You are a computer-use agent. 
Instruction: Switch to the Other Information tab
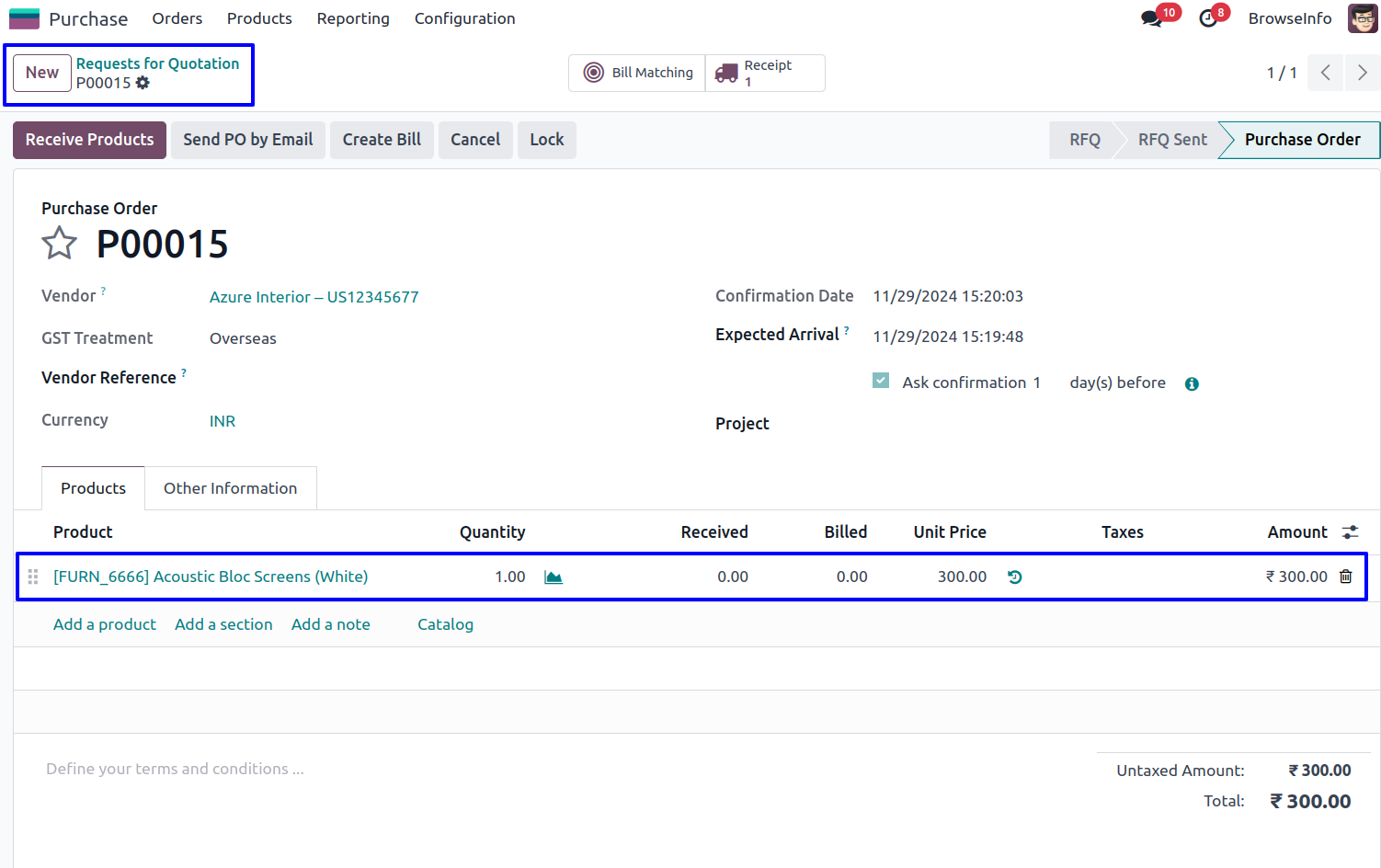pos(230,488)
